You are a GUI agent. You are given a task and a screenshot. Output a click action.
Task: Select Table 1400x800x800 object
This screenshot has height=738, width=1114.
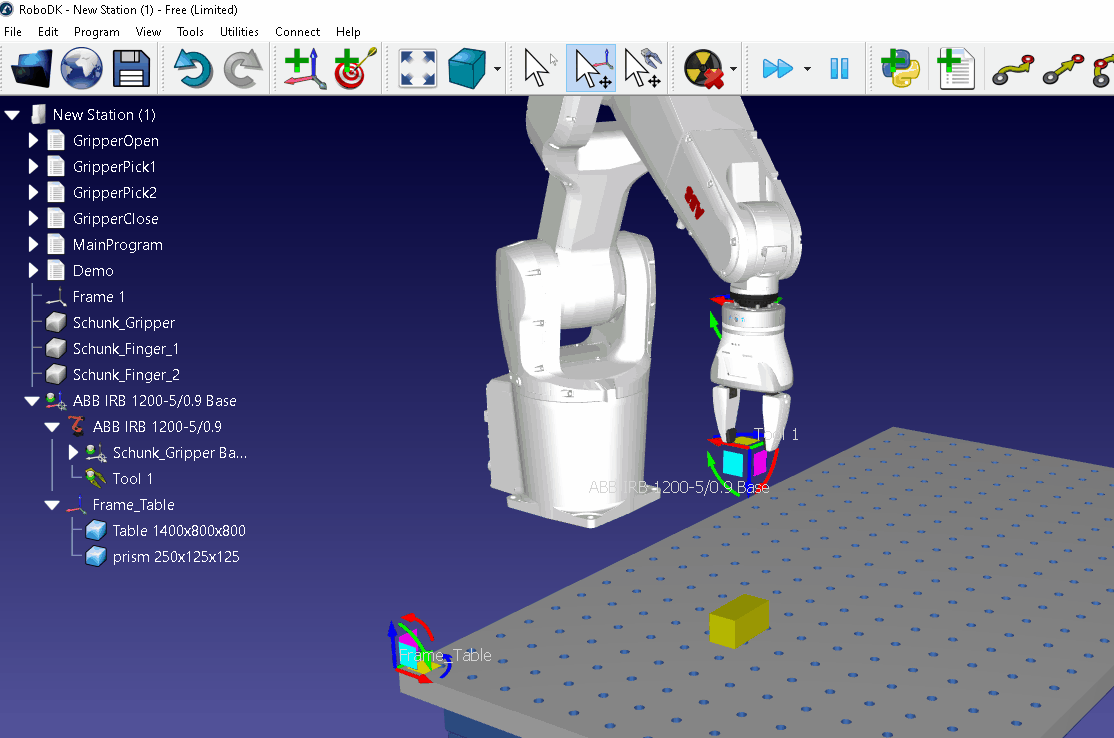(179, 531)
